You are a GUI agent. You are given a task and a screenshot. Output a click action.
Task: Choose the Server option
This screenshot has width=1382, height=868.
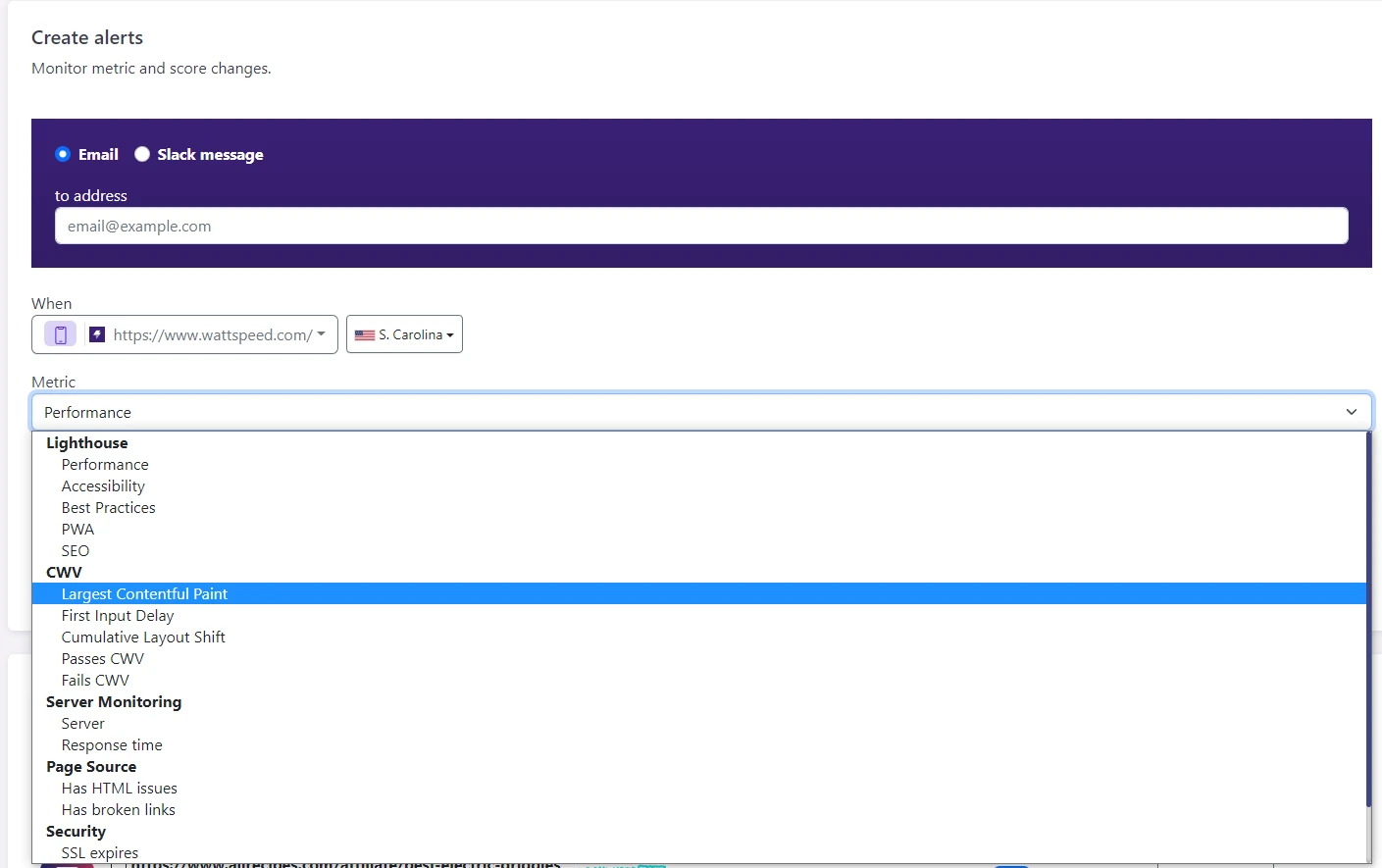point(699,724)
